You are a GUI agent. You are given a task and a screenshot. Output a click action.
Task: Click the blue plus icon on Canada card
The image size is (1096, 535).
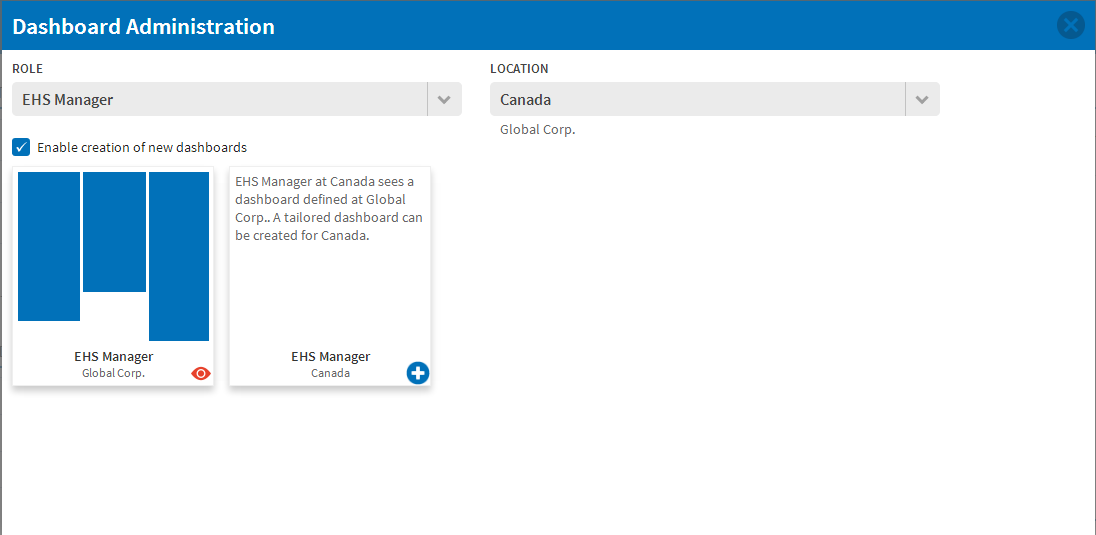tap(417, 373)
